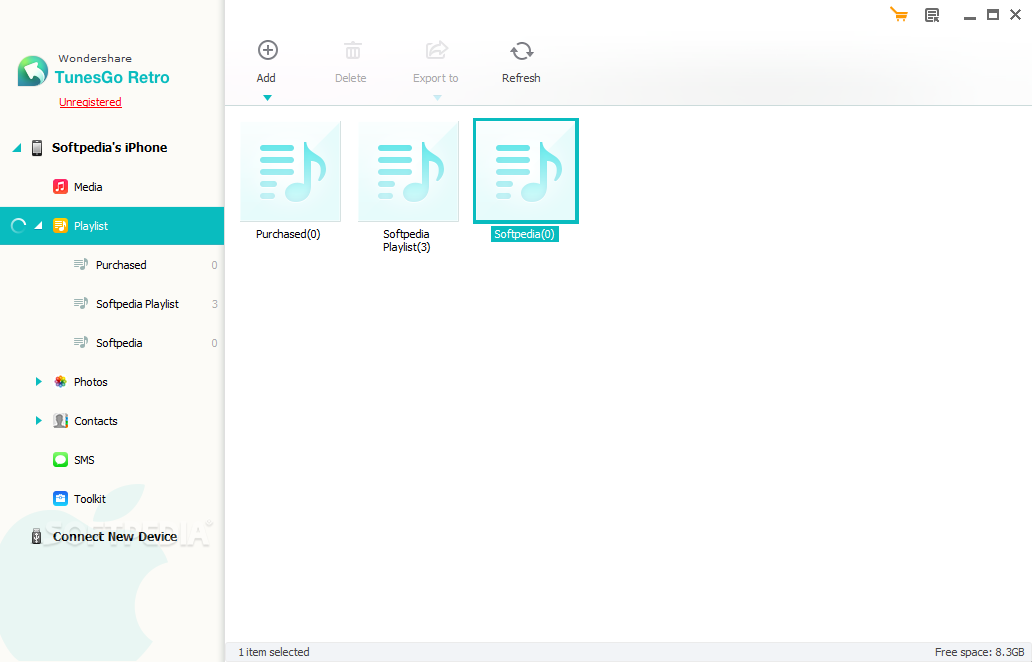Click the Purchased count 0 in sidebar
Screen dimensions: 1032x662
tap(215, 265)
